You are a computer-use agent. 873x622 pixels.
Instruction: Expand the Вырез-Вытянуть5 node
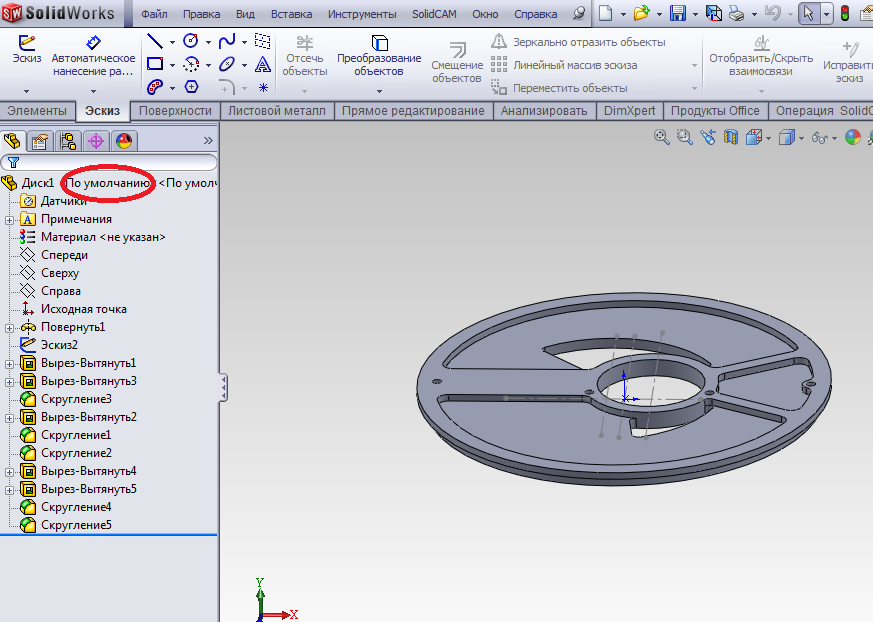click(x=9, y=490)
